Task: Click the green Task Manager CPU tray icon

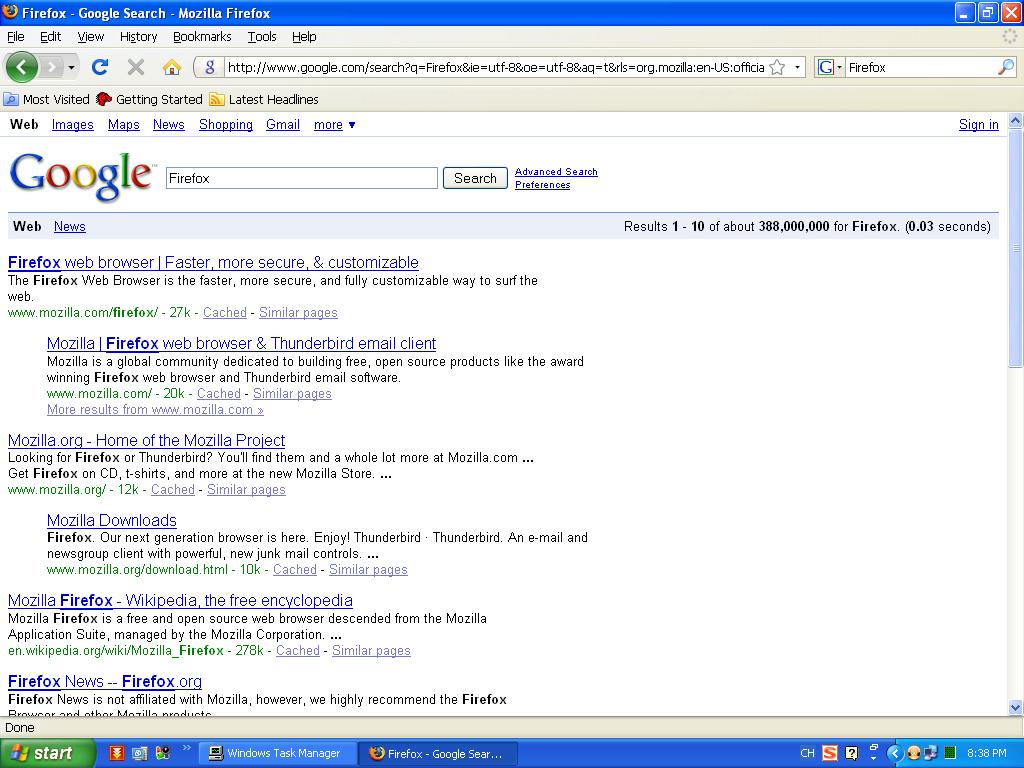Action: tap(950, 753)
